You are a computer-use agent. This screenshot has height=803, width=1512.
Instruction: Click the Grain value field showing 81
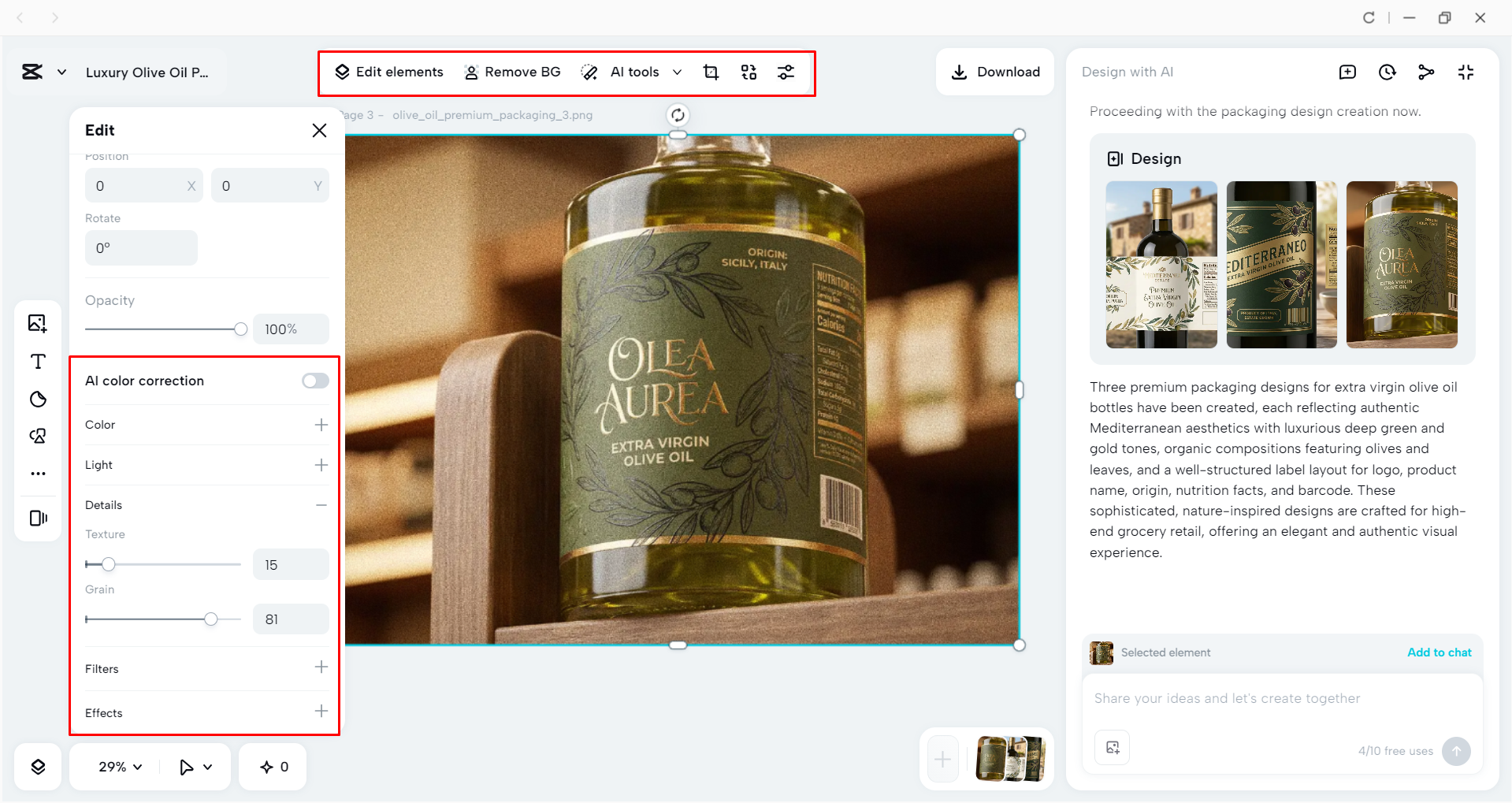[291, 619]
